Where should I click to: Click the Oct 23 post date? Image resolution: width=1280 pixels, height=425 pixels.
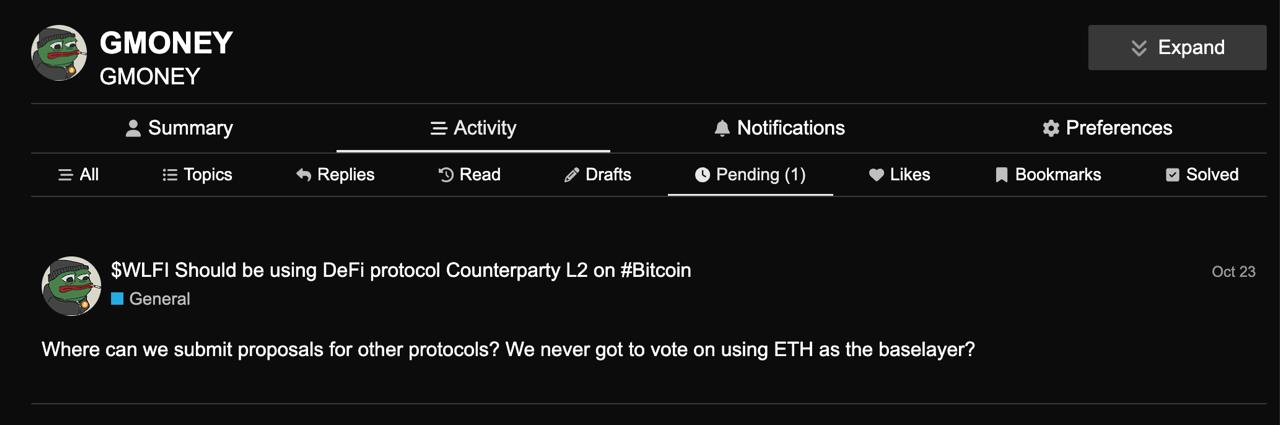(x=1233, y=271)
